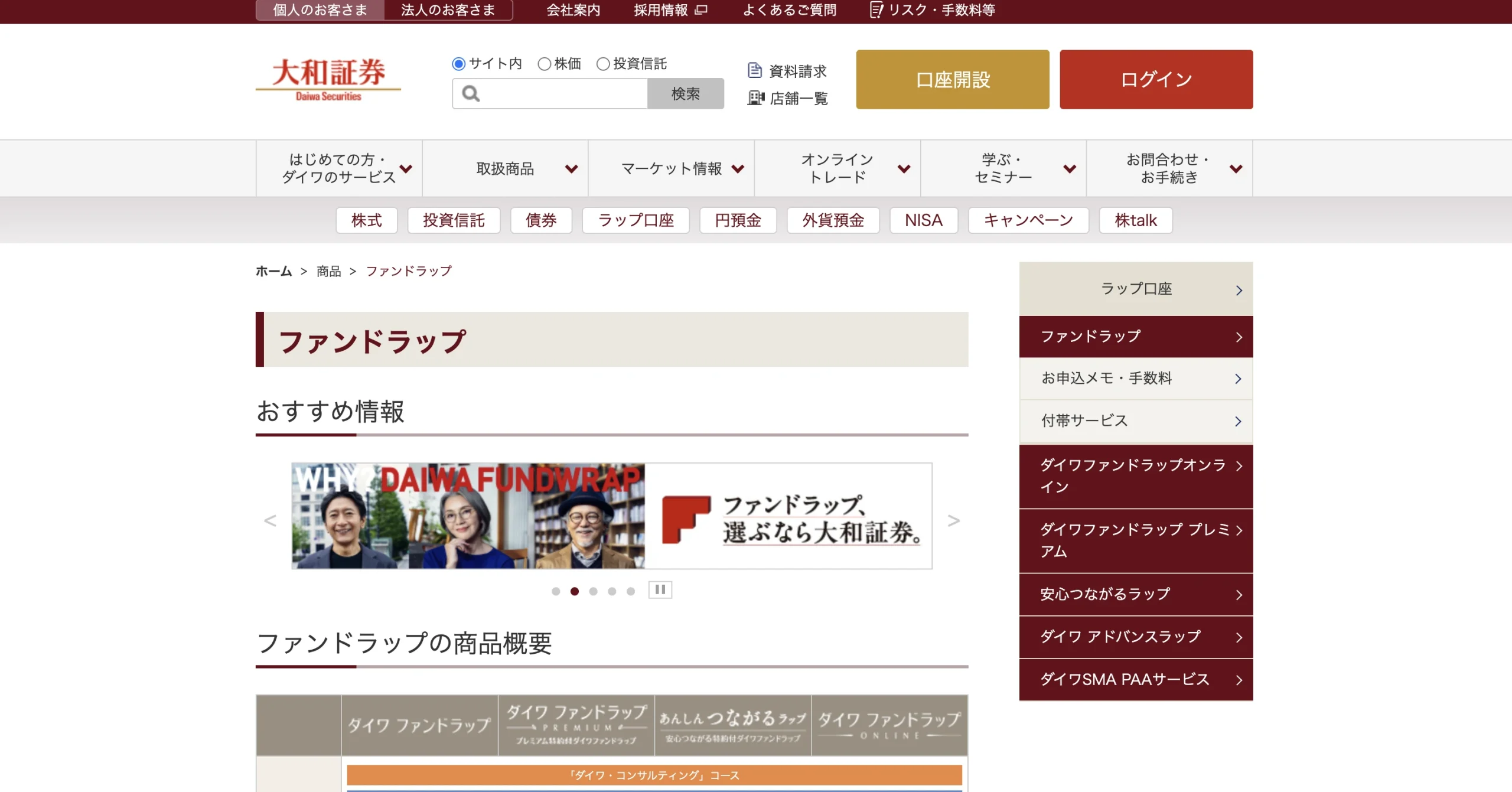Jump to first carousel slide dot
This screenshot has width=1512, height=792.
(x=556, y=591)
